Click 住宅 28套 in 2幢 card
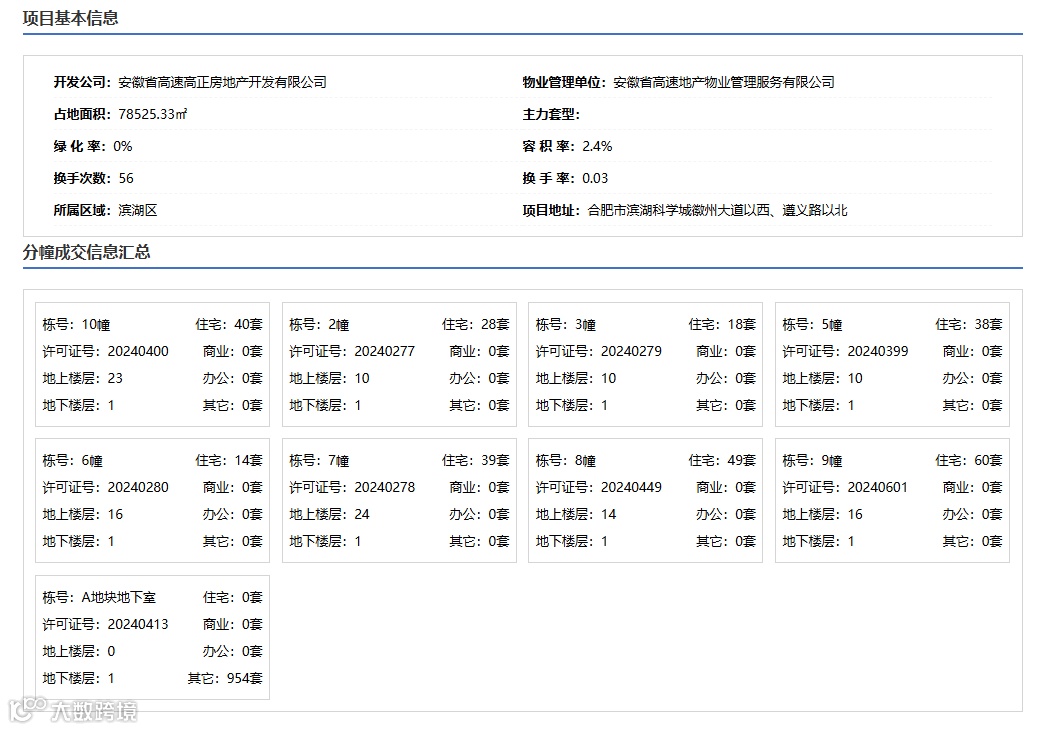The image size is (1053, 730). click(x=475, y=324)
